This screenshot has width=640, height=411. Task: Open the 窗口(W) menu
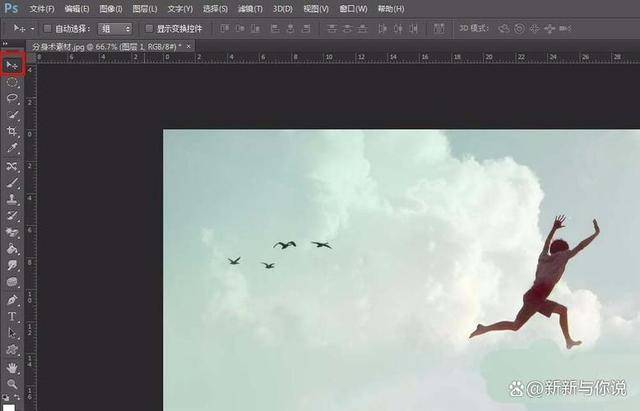tap(353, 9)
